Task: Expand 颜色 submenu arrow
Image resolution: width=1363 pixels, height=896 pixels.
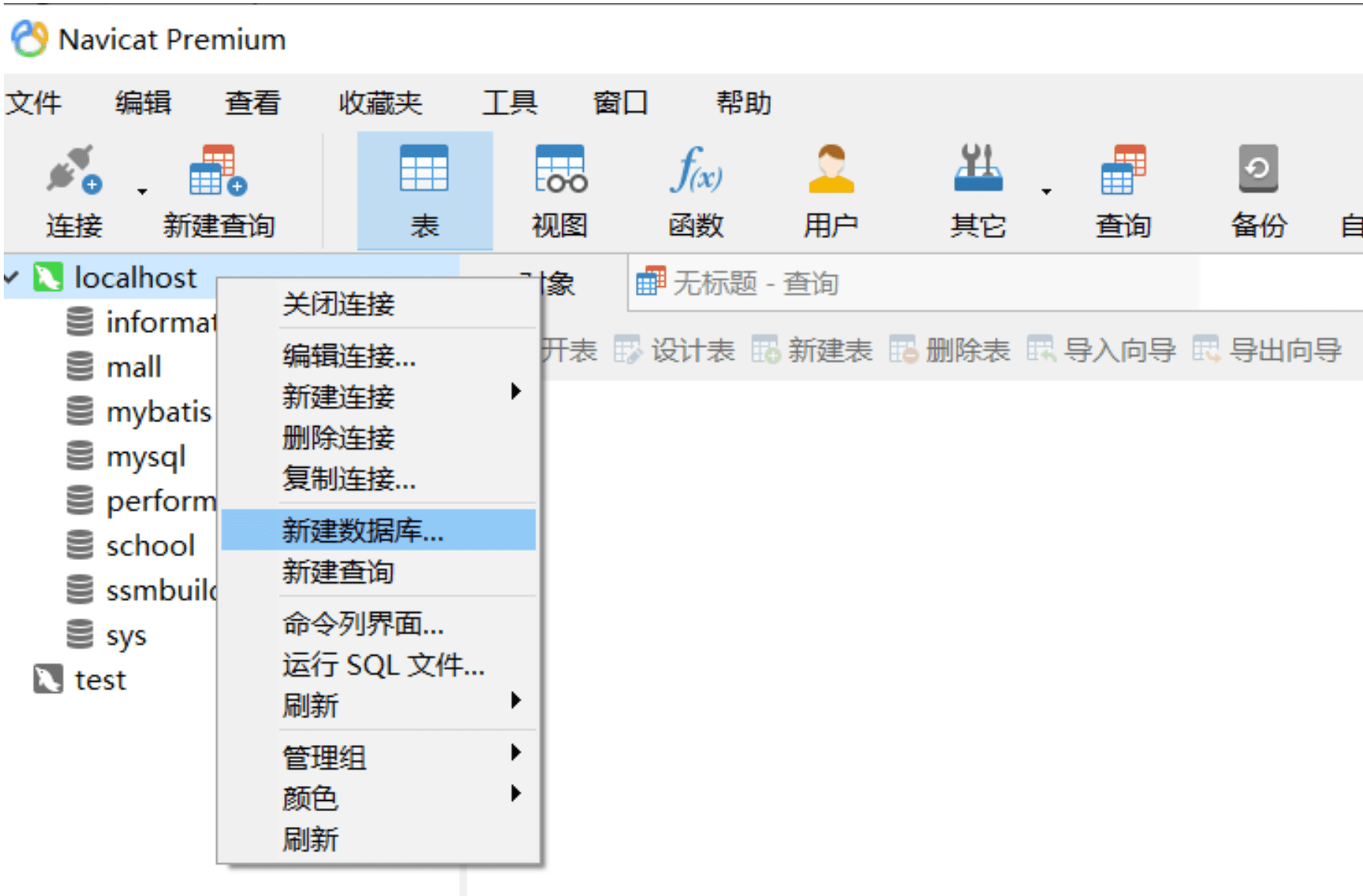Action: 516,793
